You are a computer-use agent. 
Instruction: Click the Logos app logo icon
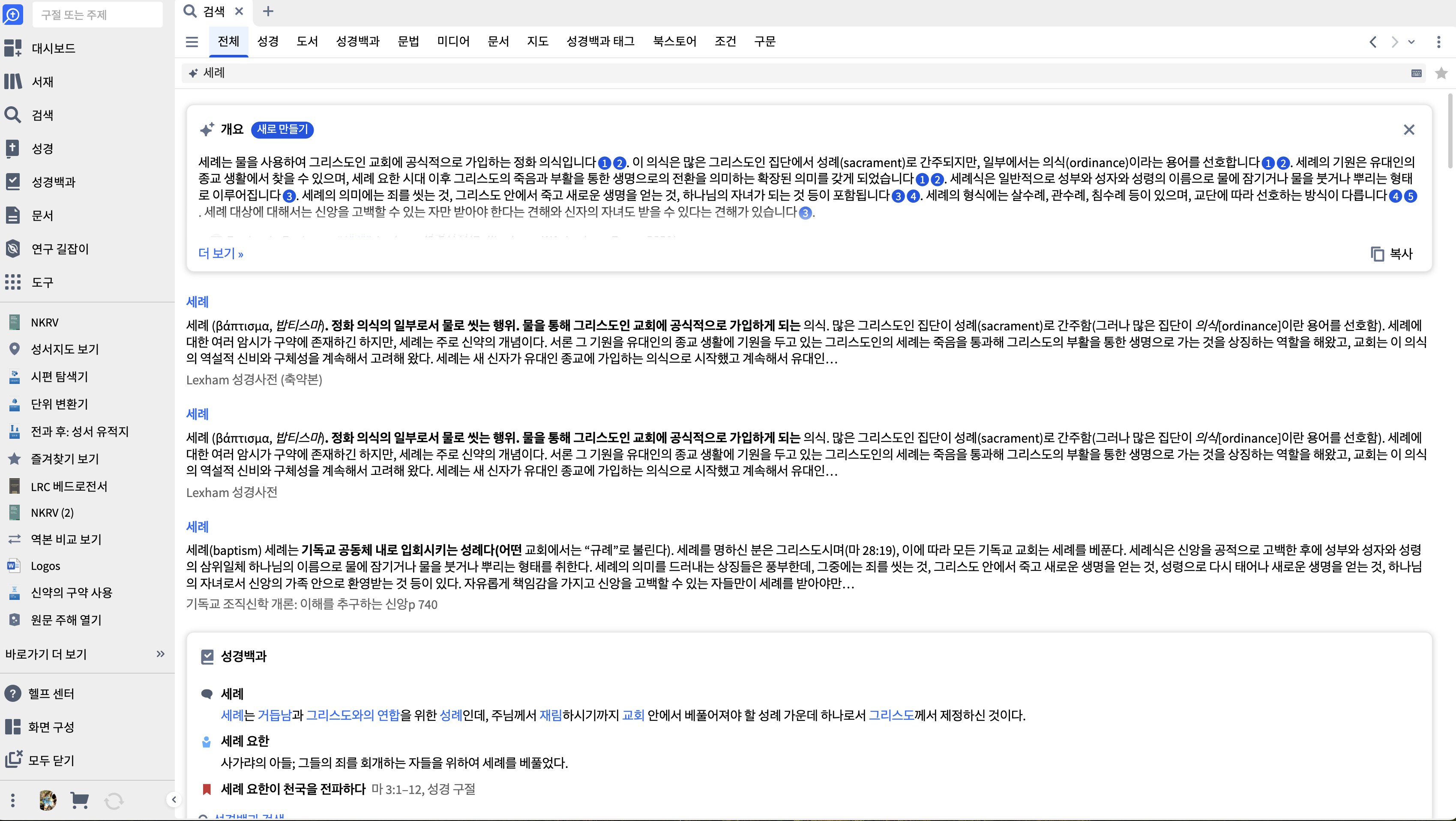(12, 14)
